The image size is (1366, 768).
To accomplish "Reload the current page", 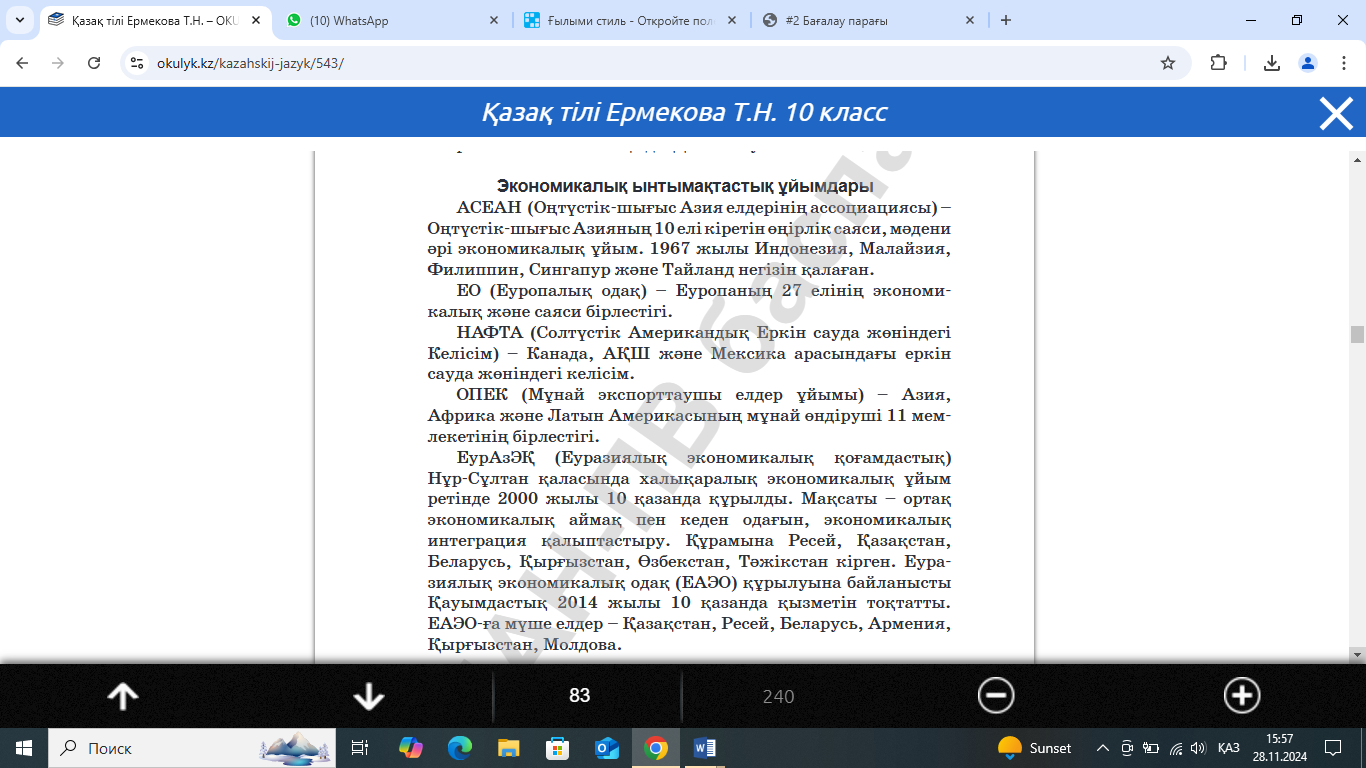I will pos(94,63).
